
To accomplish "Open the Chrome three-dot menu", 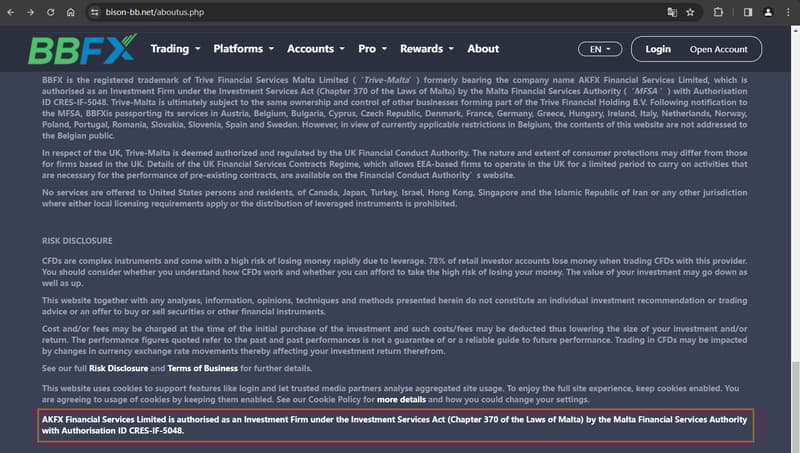I will pyautogui.click(x=788, y=12).
